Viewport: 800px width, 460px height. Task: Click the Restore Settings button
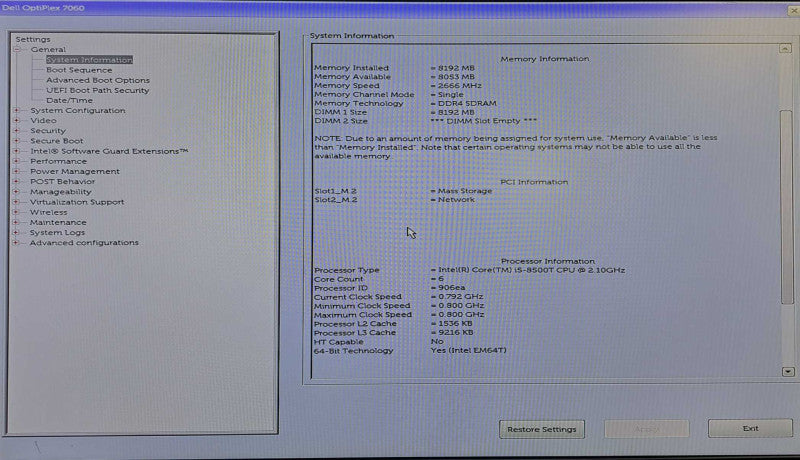[542, 429]
